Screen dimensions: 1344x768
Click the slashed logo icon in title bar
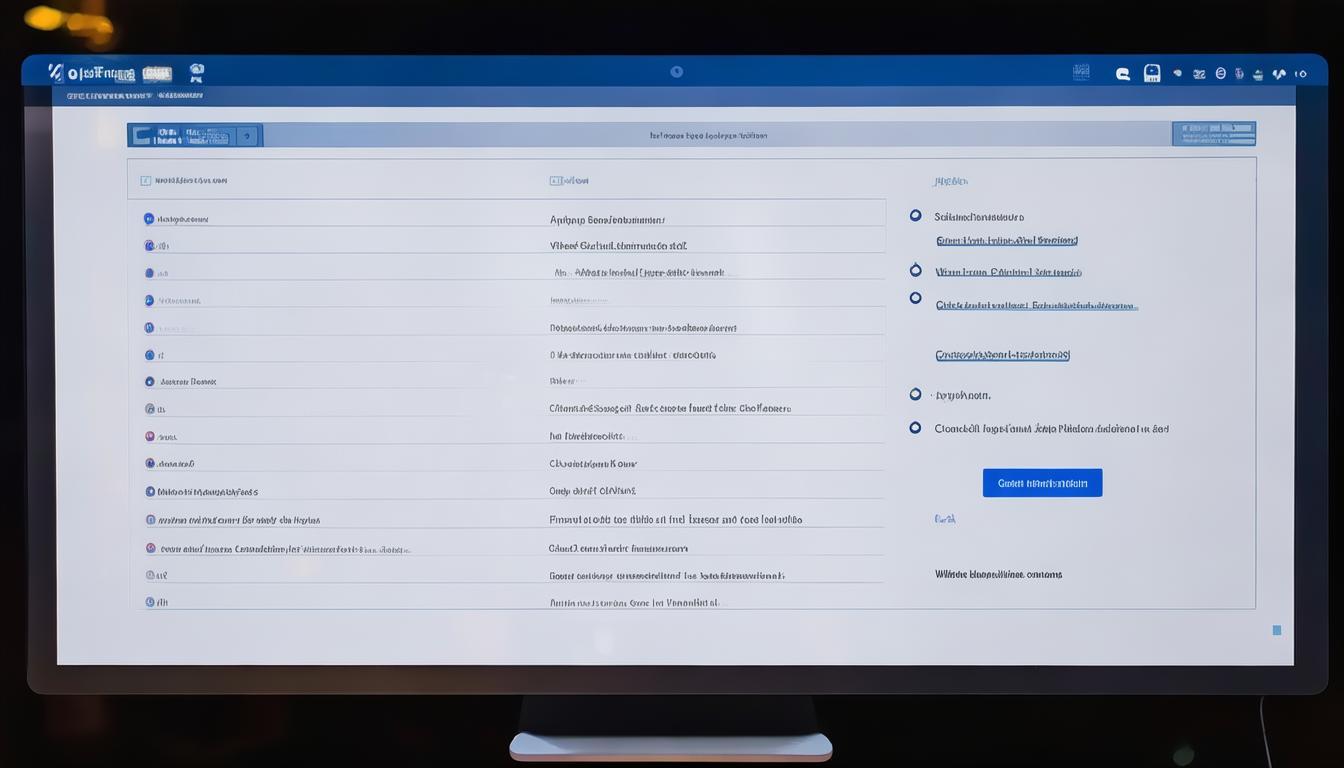pos(56,72)
